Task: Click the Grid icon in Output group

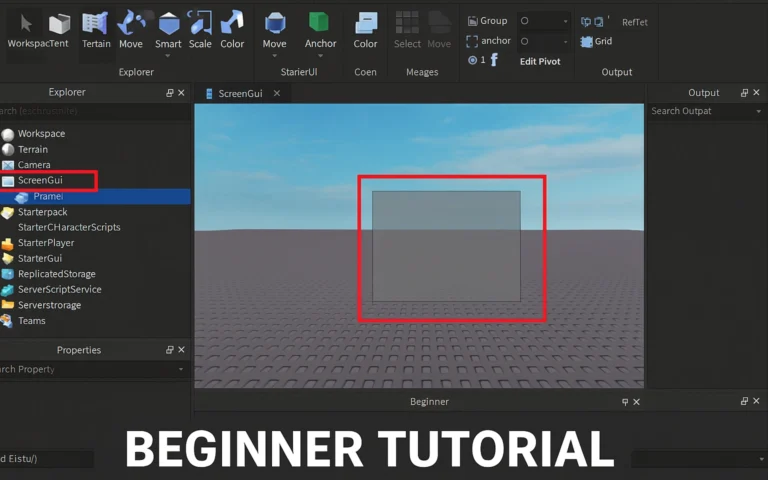Action: pyautogui.click(x=587, y=41)
